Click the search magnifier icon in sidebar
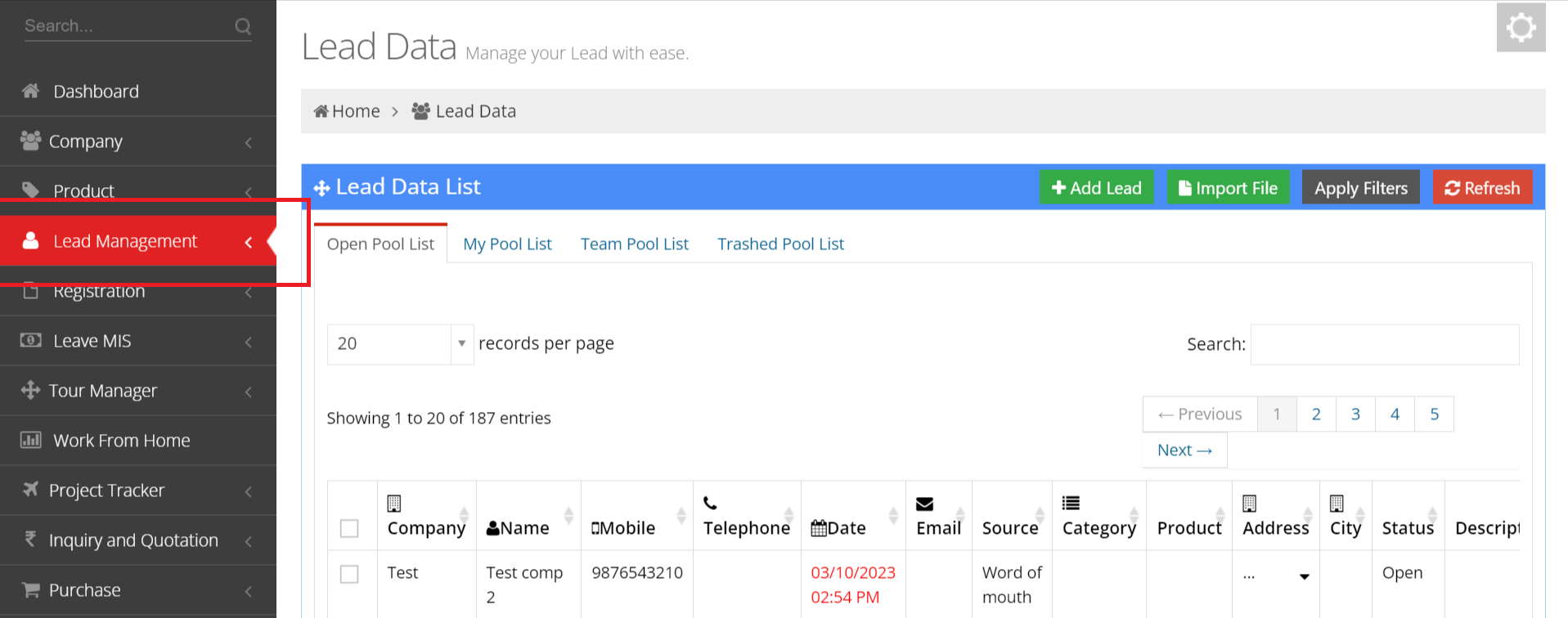 pyautogui.click(x=243, y=26)
